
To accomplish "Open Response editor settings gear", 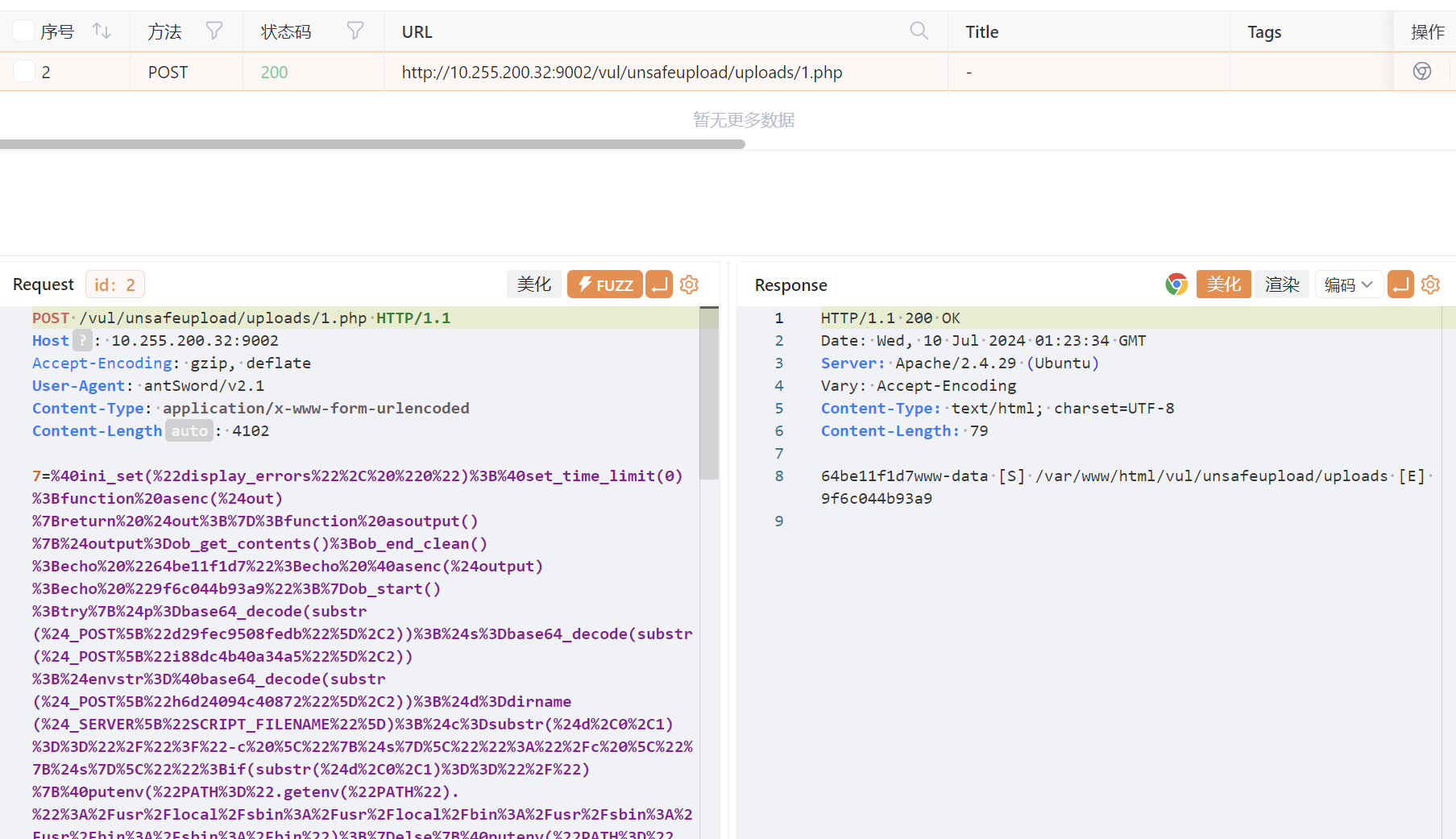I will click(1430, 285).
